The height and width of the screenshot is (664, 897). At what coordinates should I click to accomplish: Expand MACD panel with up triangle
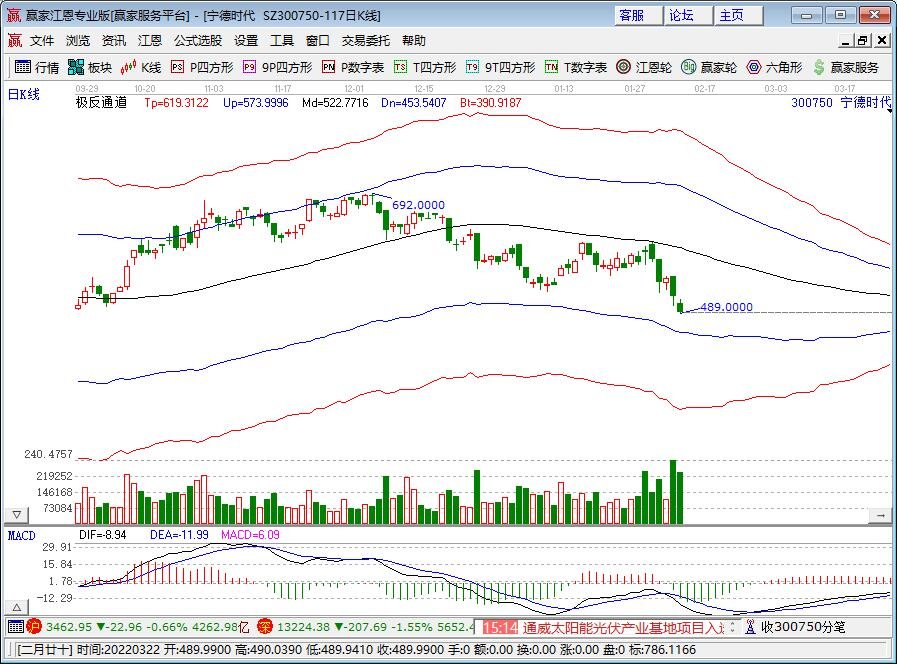17,607
